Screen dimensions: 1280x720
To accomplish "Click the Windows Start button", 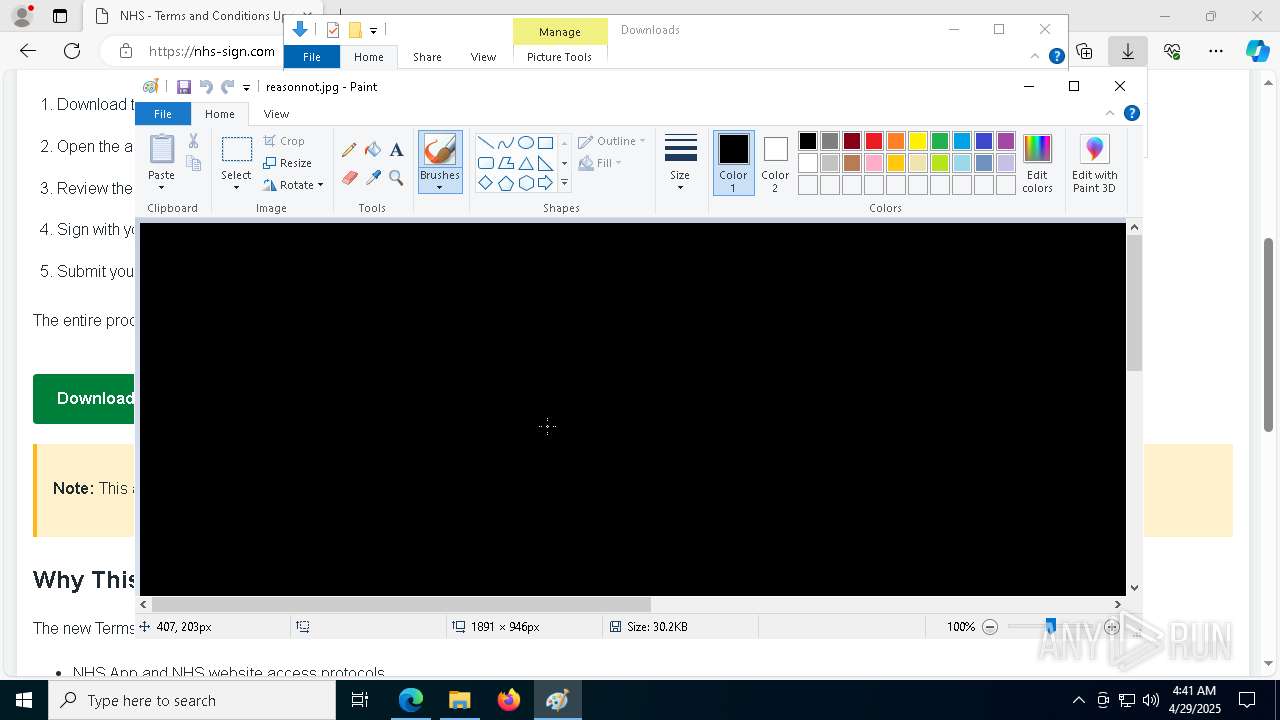I will coord(24,700).
